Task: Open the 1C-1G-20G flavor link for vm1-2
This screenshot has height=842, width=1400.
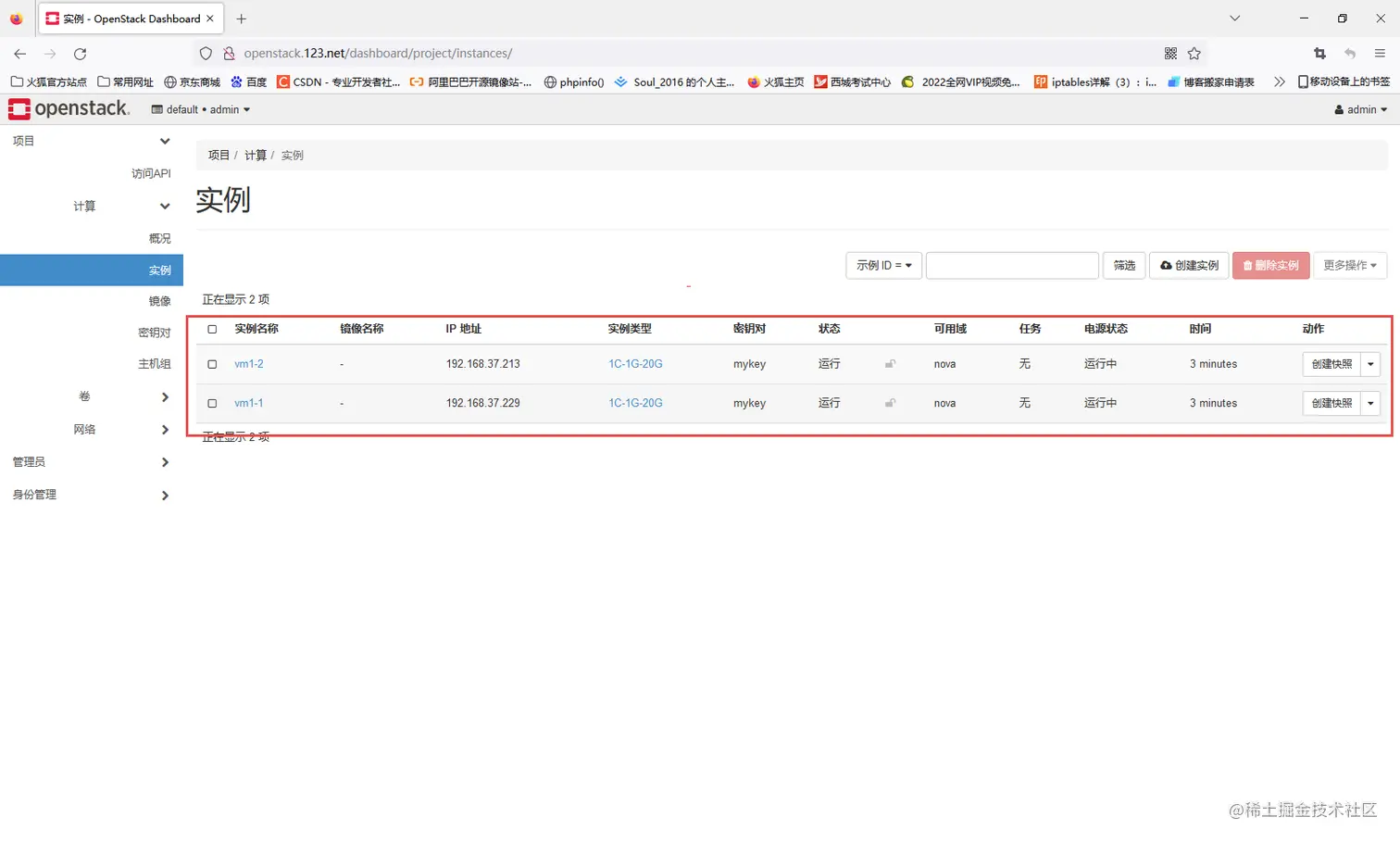Action: point(635,364)
